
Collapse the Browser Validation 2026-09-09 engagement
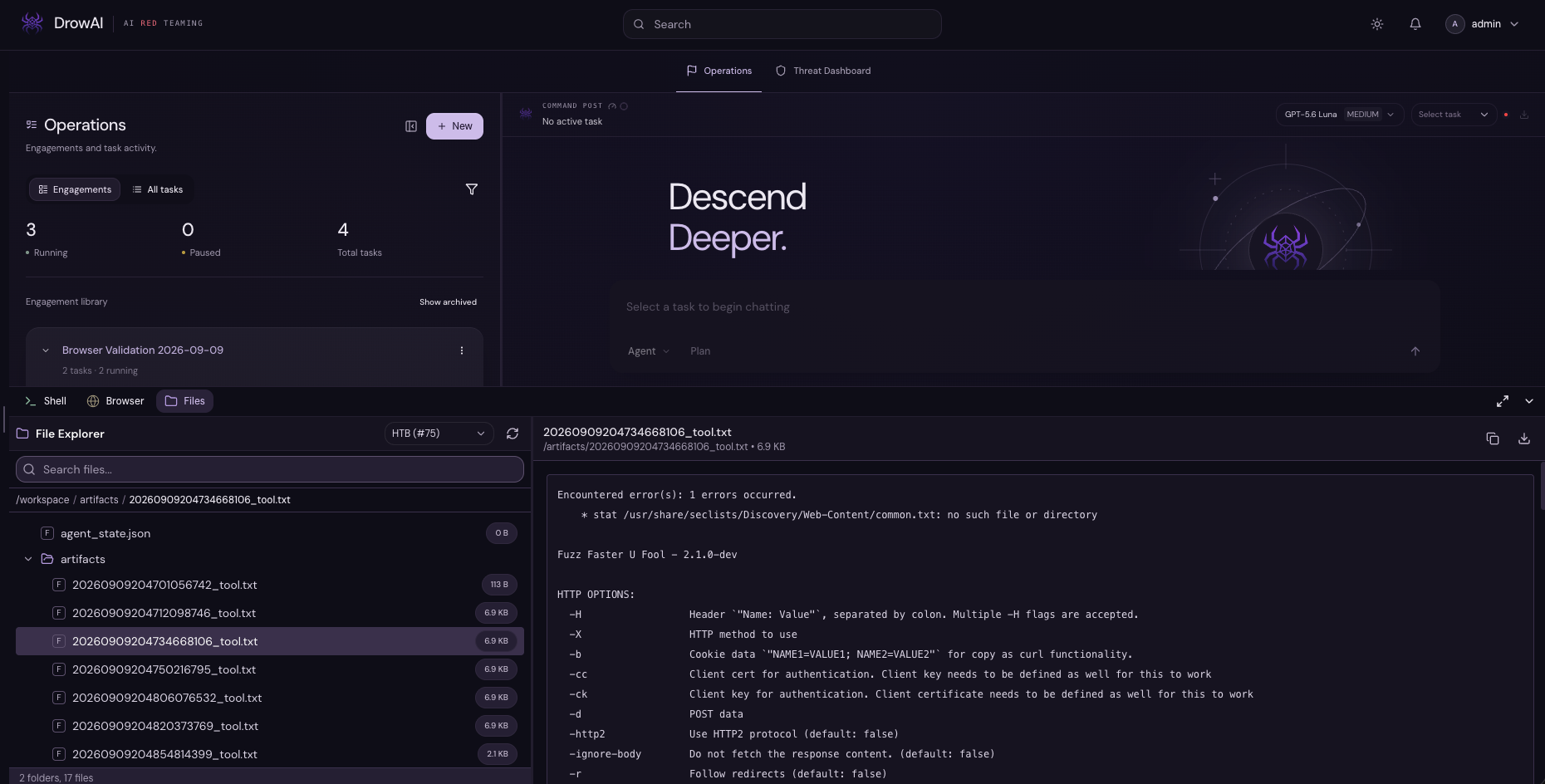point(46,350)
